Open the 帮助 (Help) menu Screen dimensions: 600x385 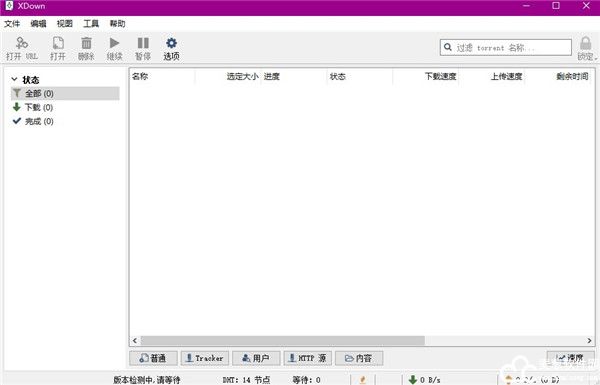tap(117, 24)
